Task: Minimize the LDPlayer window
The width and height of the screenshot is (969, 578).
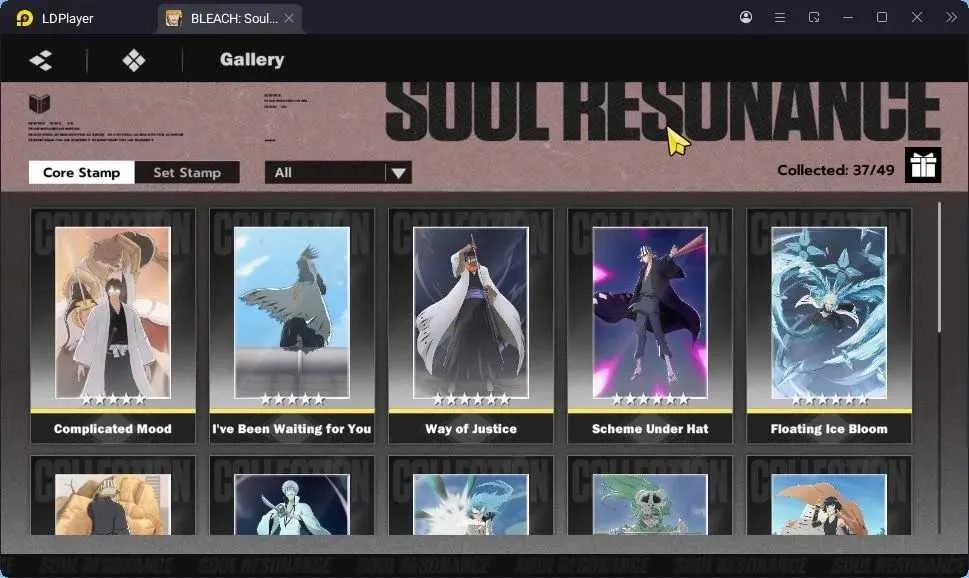Action: pos(848,17)
